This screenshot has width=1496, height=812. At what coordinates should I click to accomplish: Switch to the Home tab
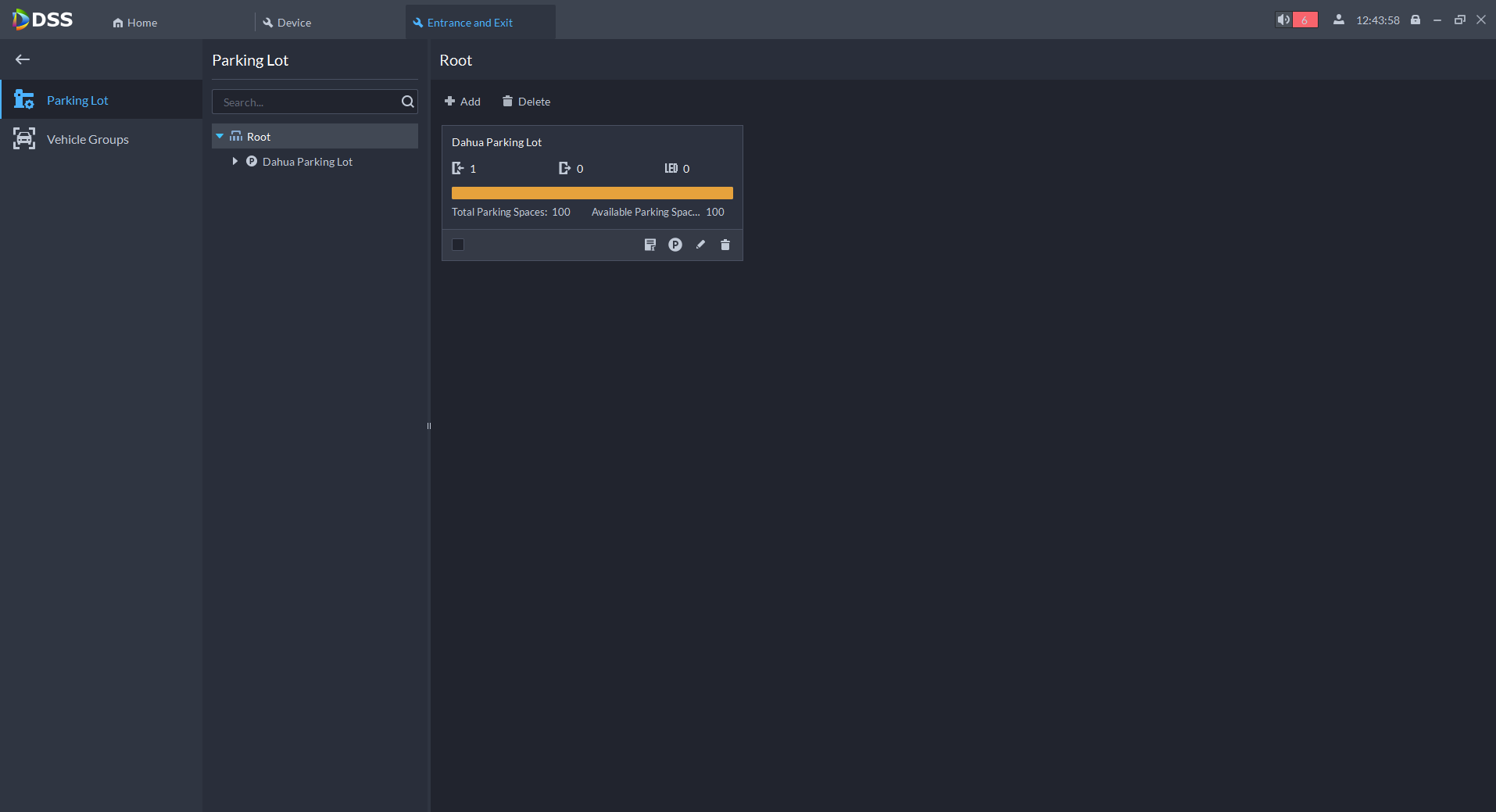tap(135, 23)
